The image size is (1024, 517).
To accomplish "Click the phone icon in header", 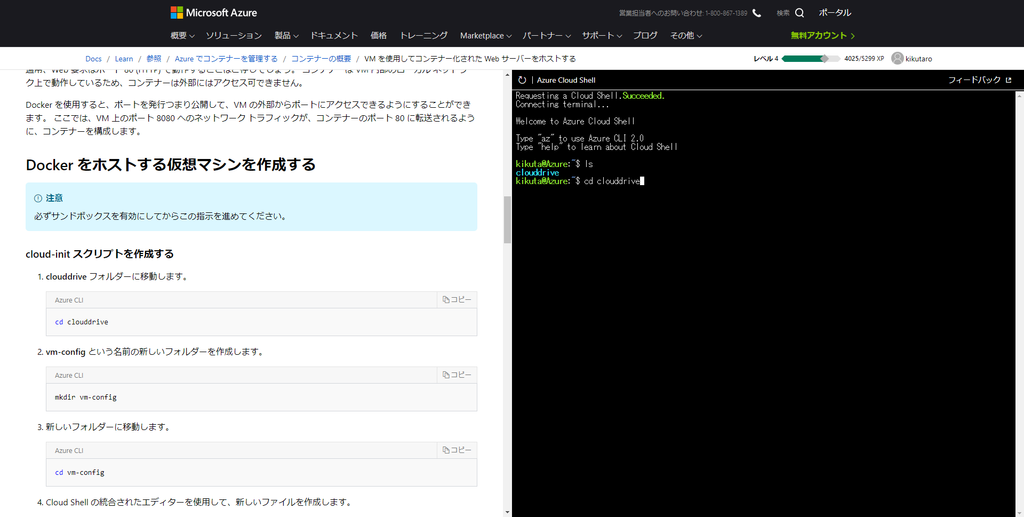I will (757, 13).
